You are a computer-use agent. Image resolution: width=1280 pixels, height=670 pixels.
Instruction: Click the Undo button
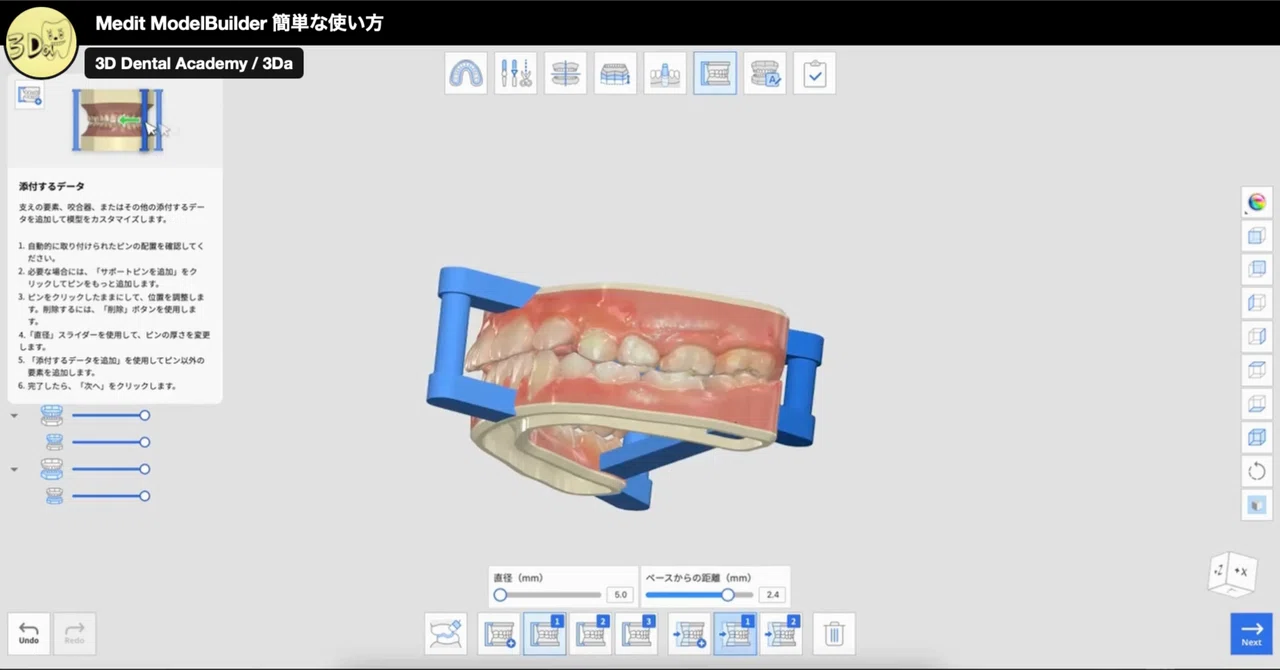(x=29, y=634)
